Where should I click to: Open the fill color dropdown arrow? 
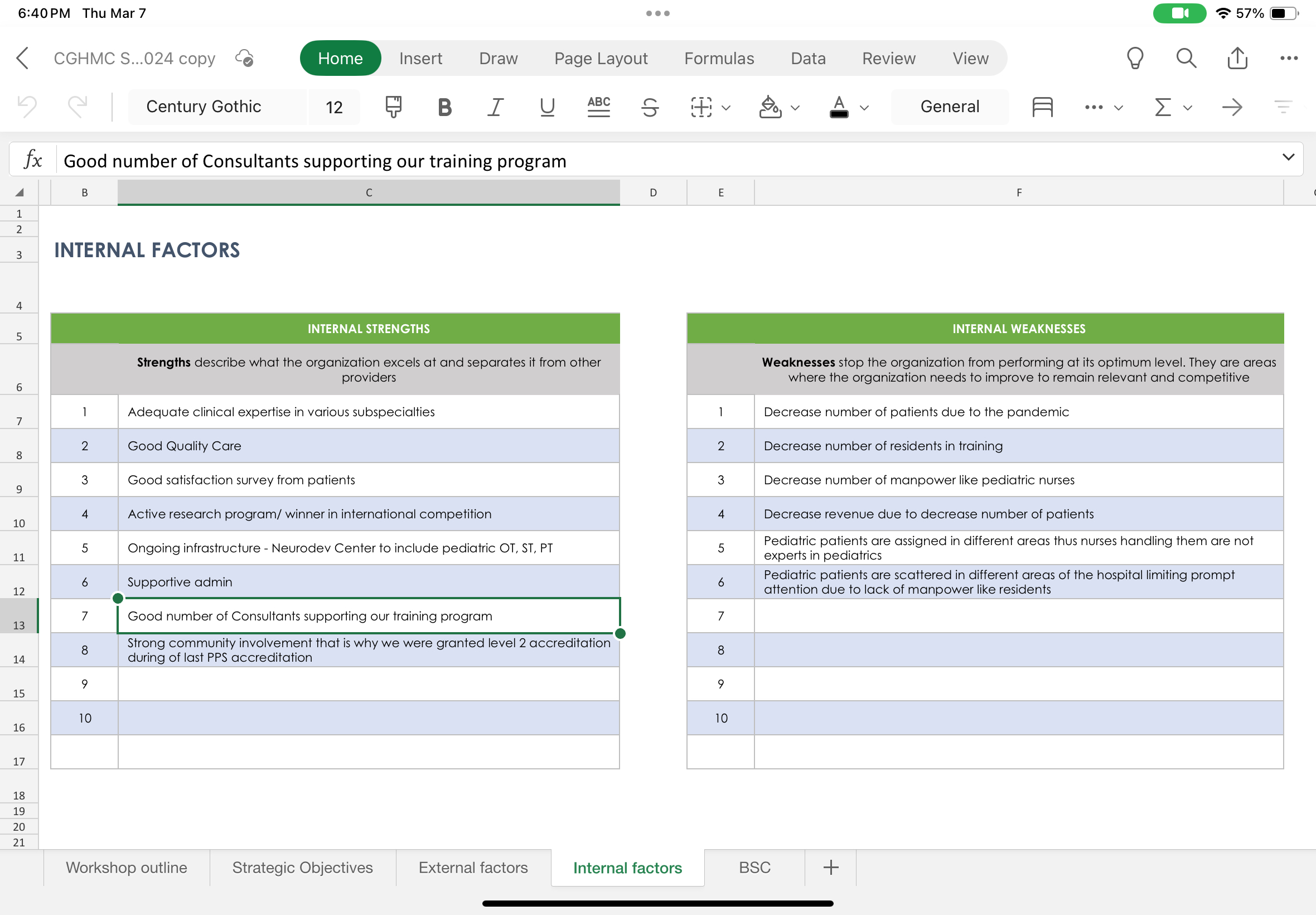tap(795, 108)
